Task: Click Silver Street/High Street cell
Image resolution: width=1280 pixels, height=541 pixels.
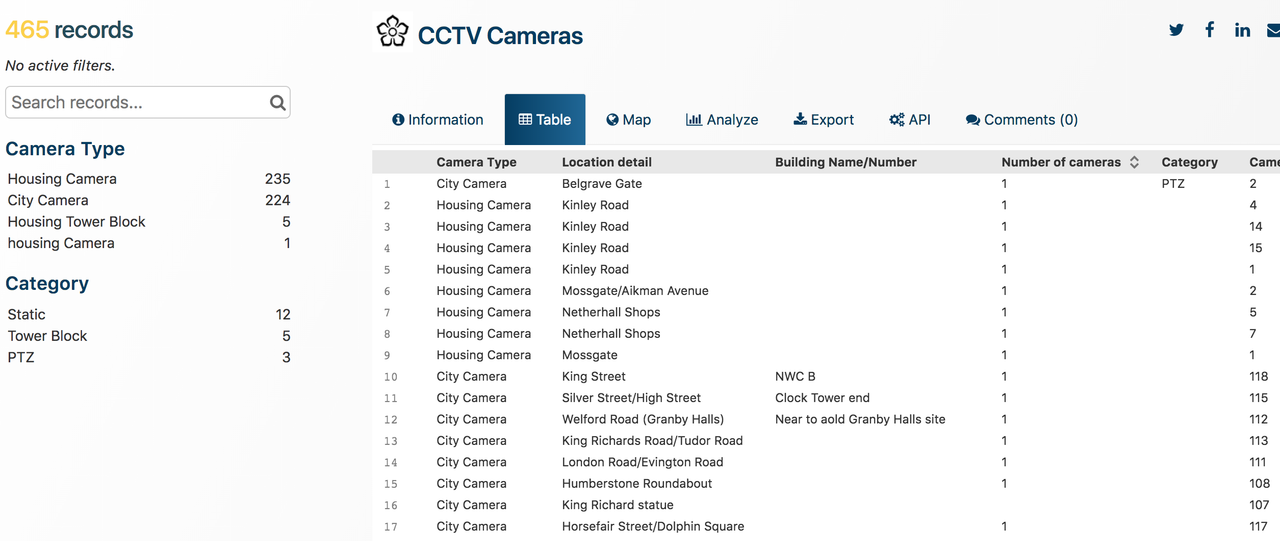Action: (631, 398)
